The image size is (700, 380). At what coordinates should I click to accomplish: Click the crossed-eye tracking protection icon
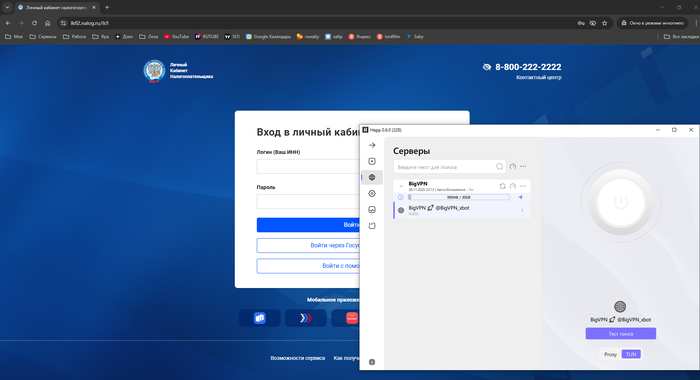[x=593, y=23]
